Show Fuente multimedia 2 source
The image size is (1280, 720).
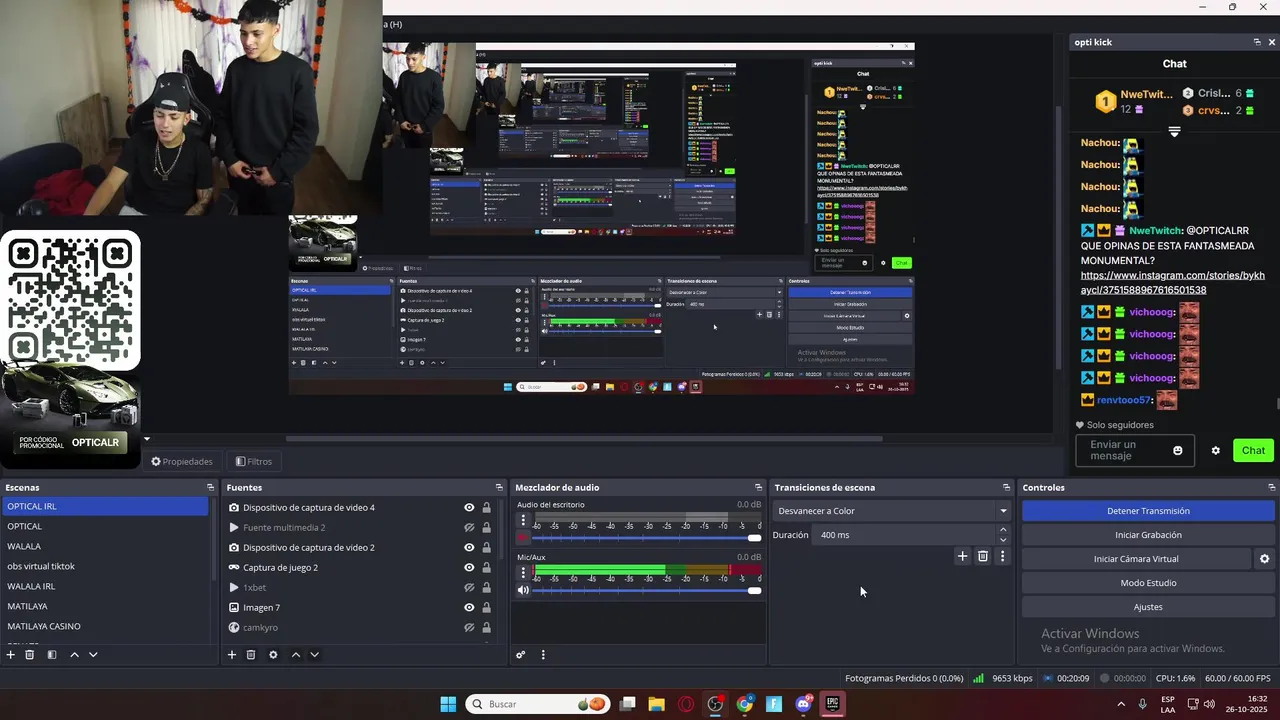click(469, 528)
